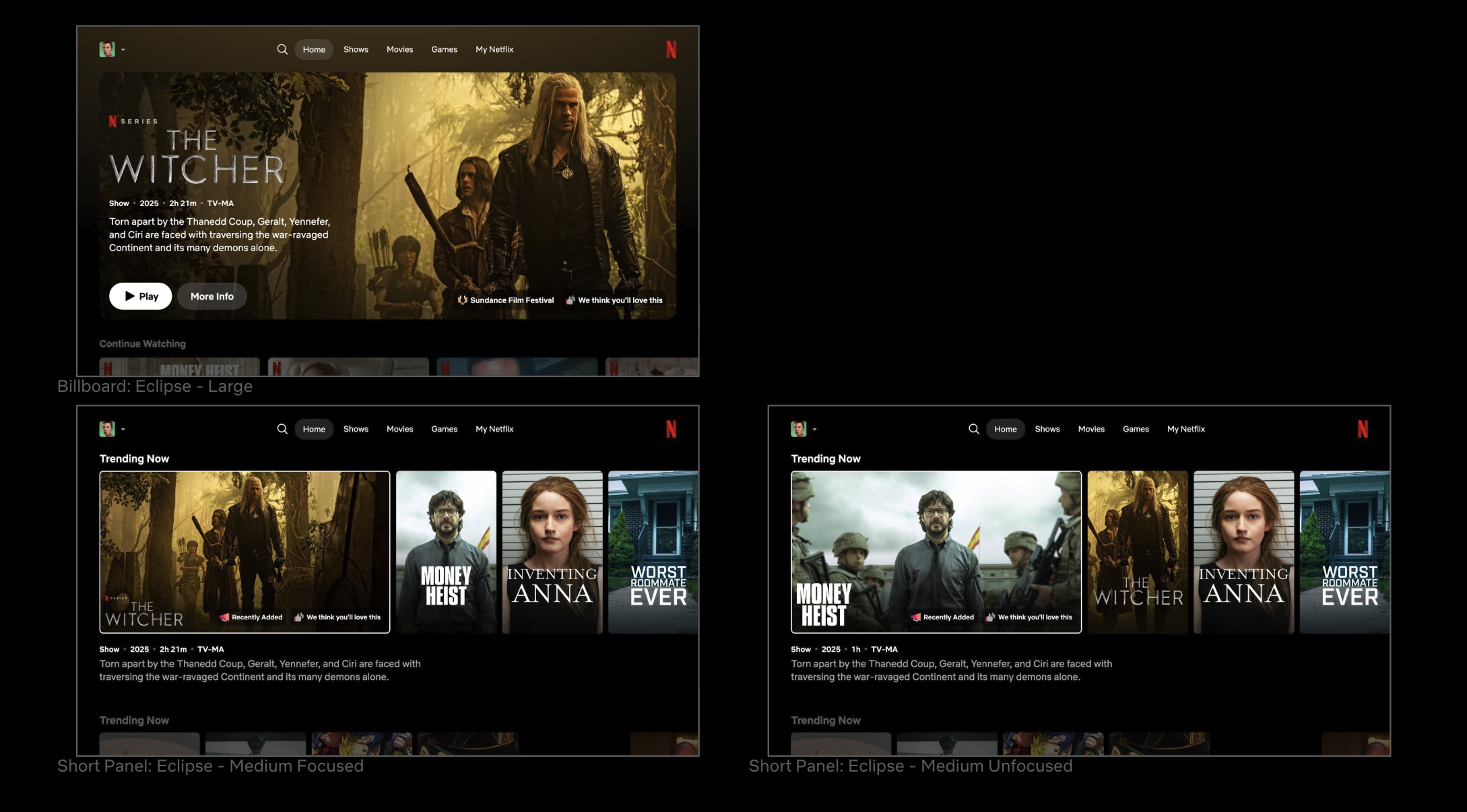Open Money Heist thumbnail in Continue Watching row
The height and width of the screenshot is (812, 1467).
point(180,366)
